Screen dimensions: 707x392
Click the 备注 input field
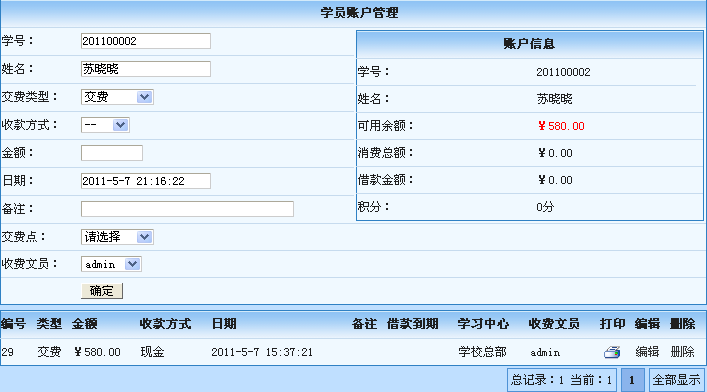(187, 209)
